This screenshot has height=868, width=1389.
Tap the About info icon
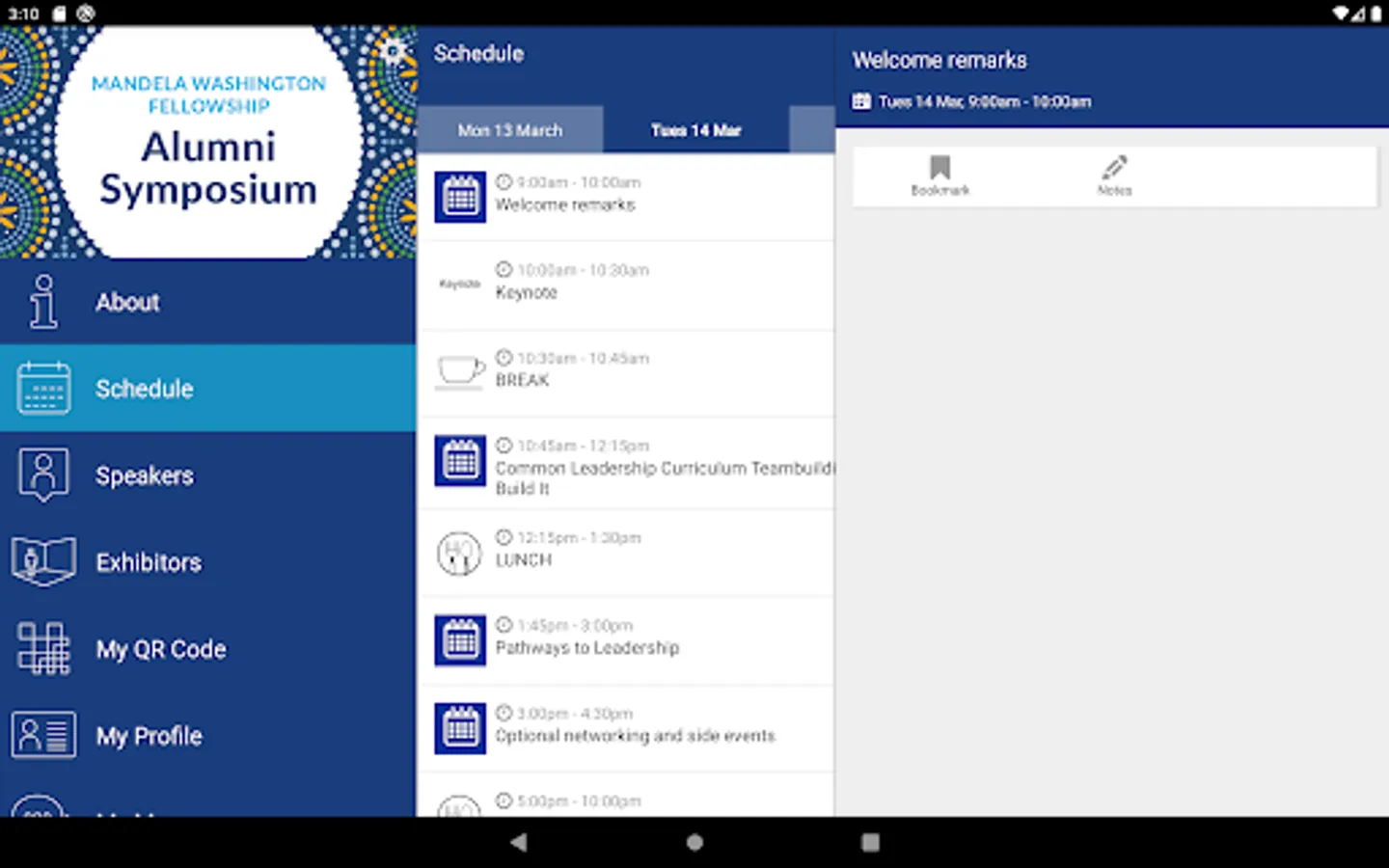point(42,302)
